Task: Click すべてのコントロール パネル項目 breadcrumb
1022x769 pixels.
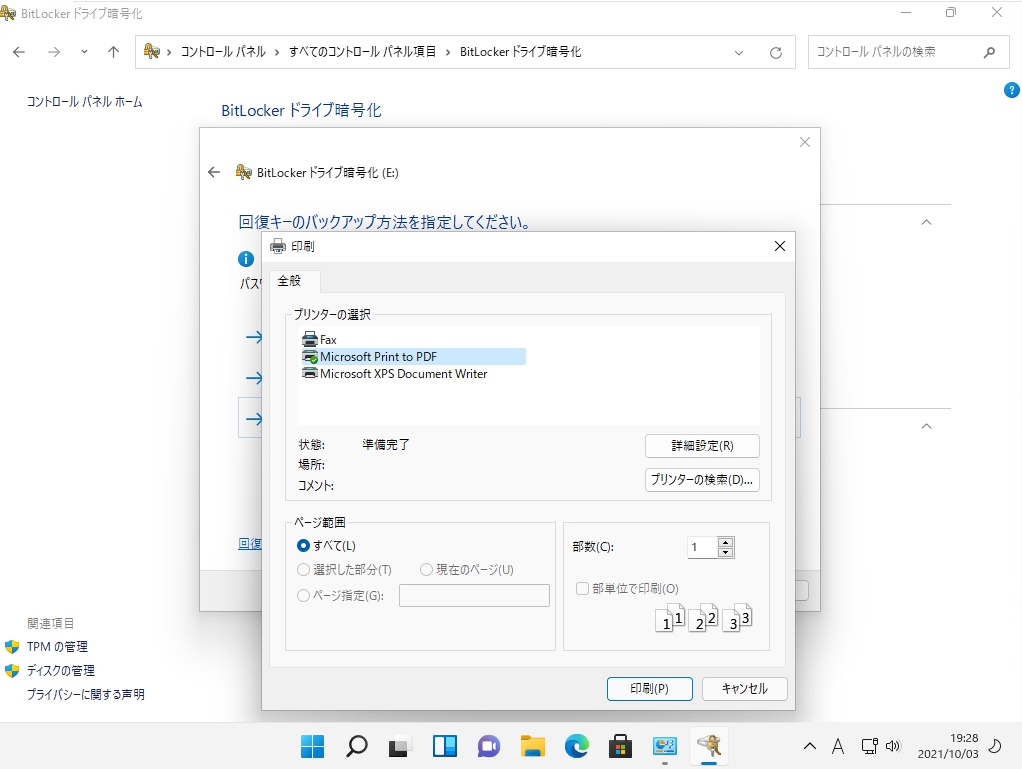Action: (362, 52)
